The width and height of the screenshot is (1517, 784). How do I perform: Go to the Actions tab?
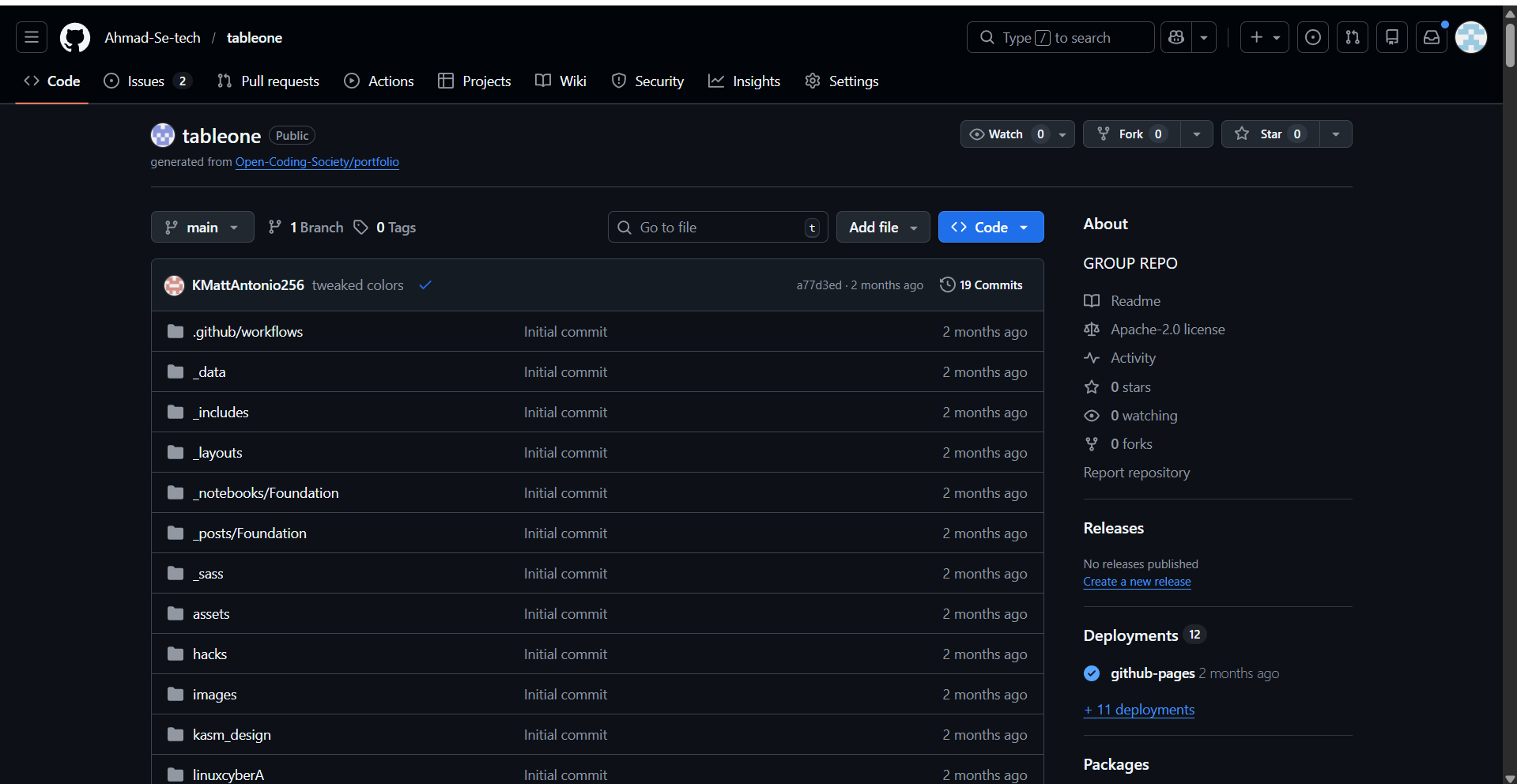[x=379, y=81]
